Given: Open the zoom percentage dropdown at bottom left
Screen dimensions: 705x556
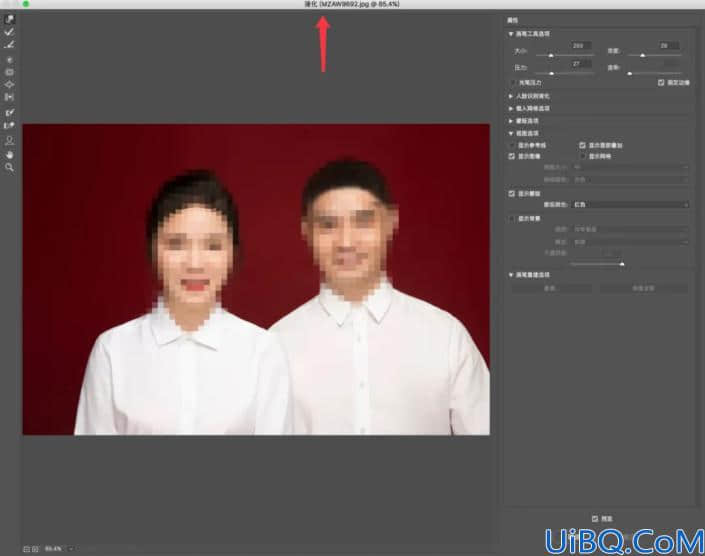Looking at the screenshot, I should (71, 549).
